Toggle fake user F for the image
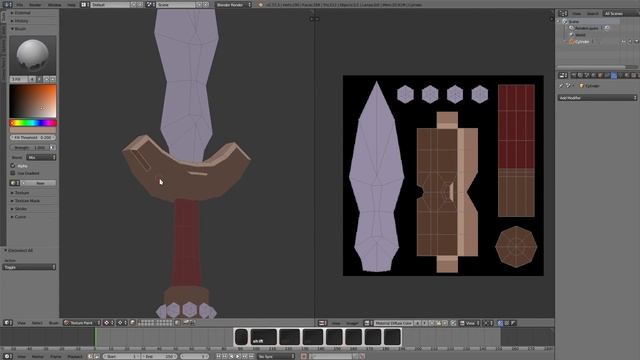640x360 pixels. pos(424,323)
